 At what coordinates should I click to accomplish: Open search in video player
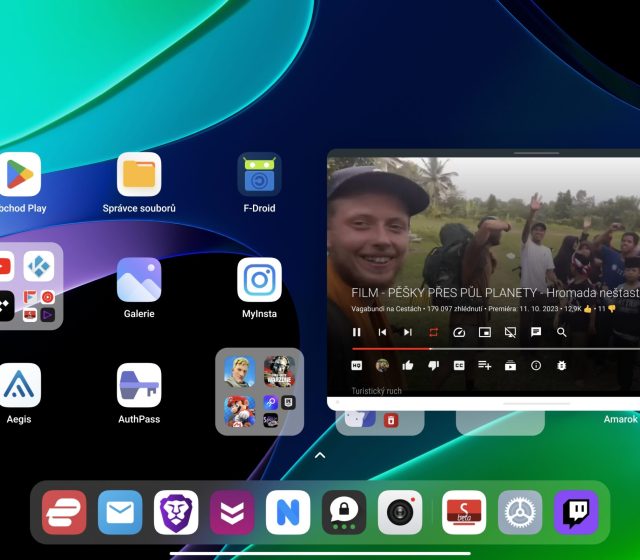562,332
